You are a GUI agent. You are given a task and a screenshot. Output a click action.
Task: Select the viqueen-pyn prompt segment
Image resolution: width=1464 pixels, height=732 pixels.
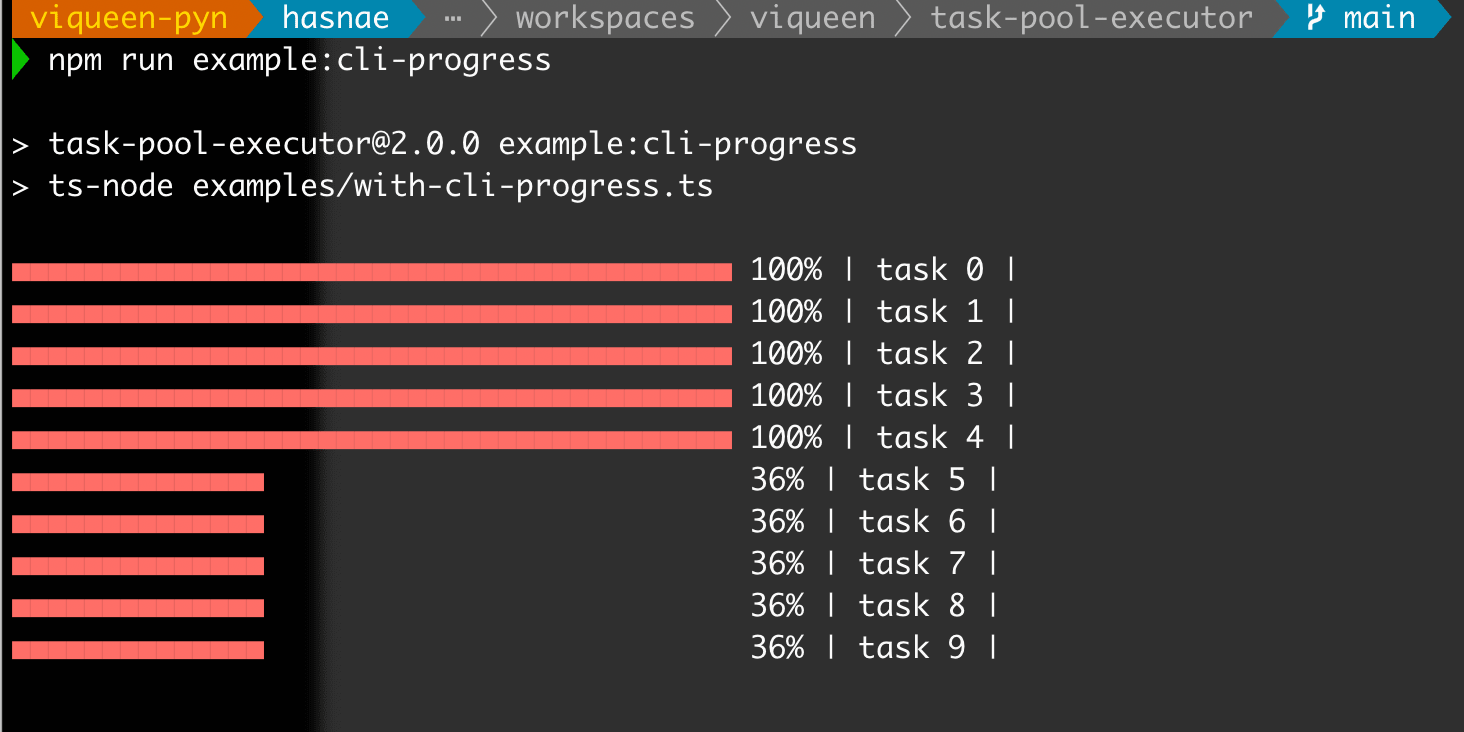pos(129,18)
